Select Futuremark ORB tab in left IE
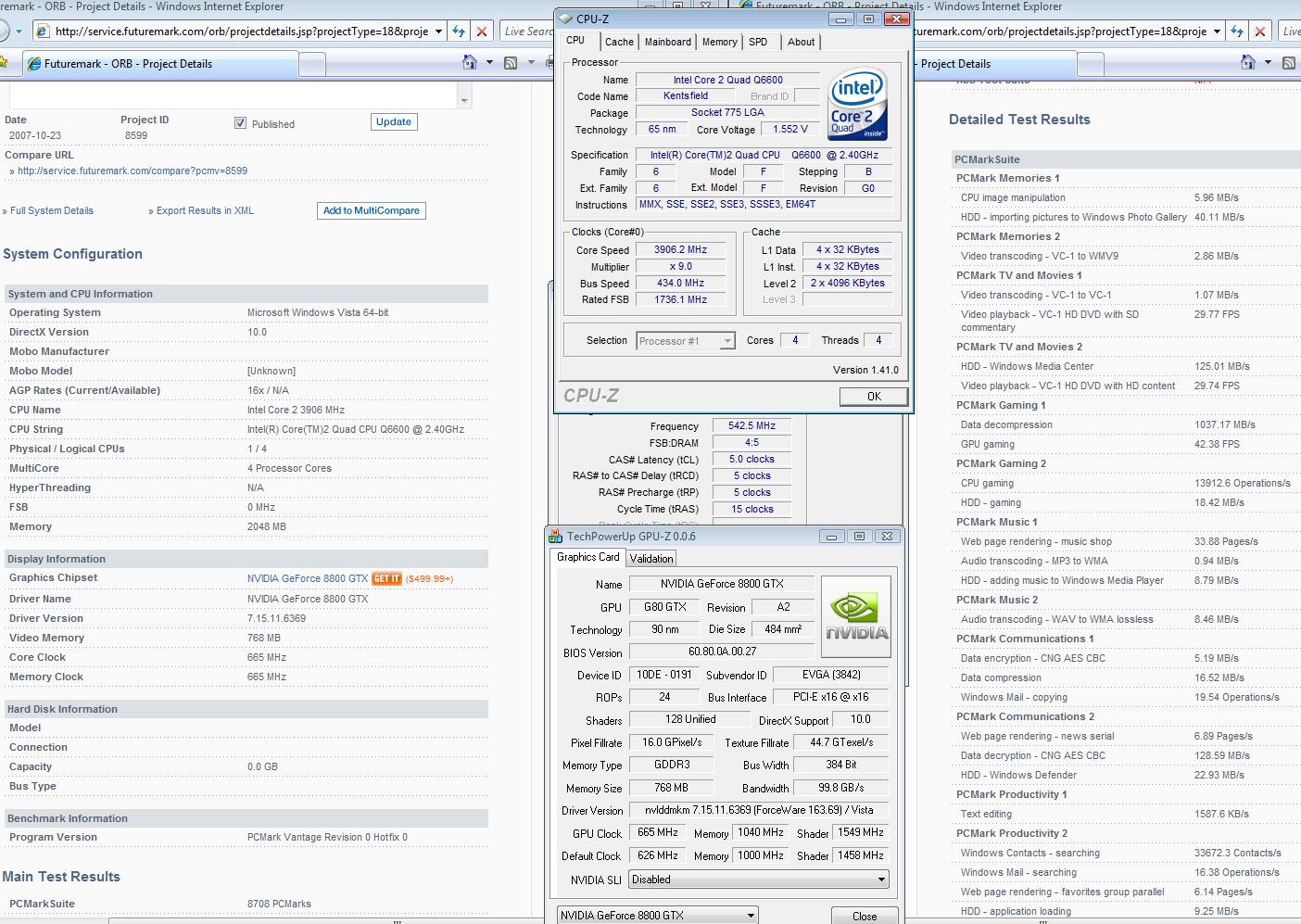Image resolution: width=1301 pixels, height=924 pixels. click(159, 64)
